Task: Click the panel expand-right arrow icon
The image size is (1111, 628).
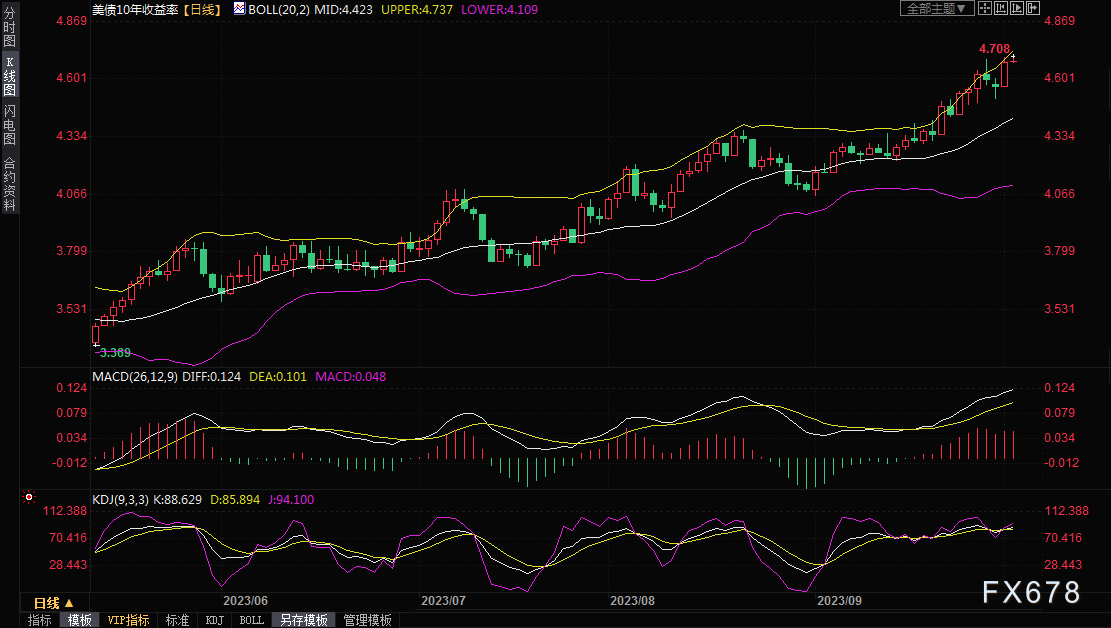Action: [x=1032, y=9]
